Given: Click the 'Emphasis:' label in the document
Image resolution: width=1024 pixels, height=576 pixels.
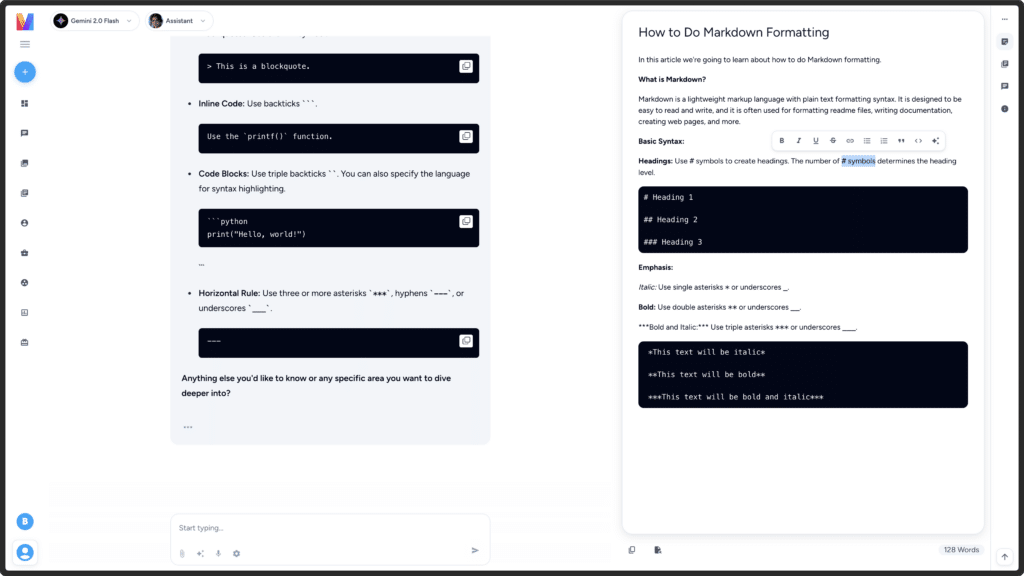Looking at the screenshot, I should 655,268.
